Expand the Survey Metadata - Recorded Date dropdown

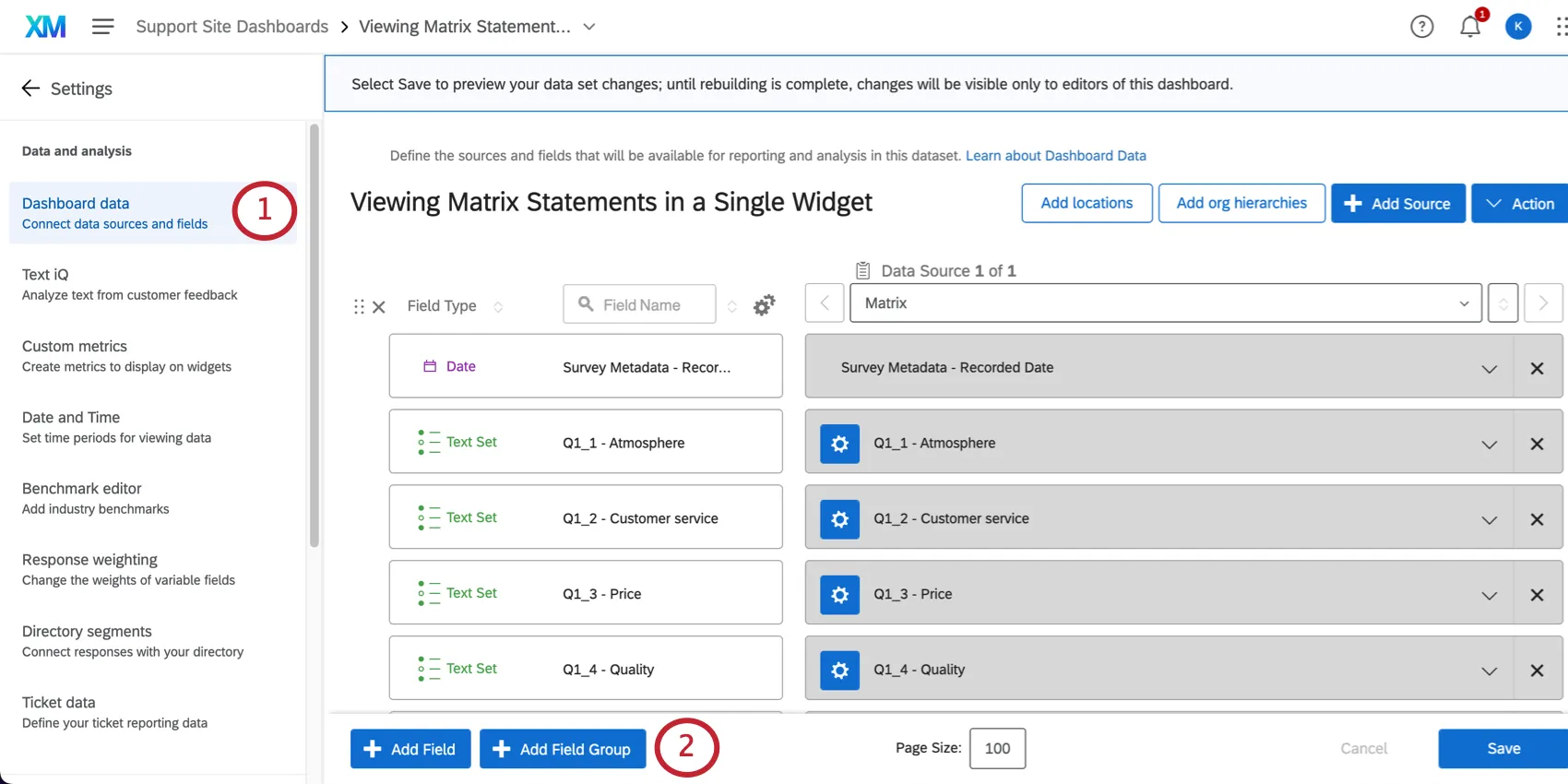(x=1489, y=368)
